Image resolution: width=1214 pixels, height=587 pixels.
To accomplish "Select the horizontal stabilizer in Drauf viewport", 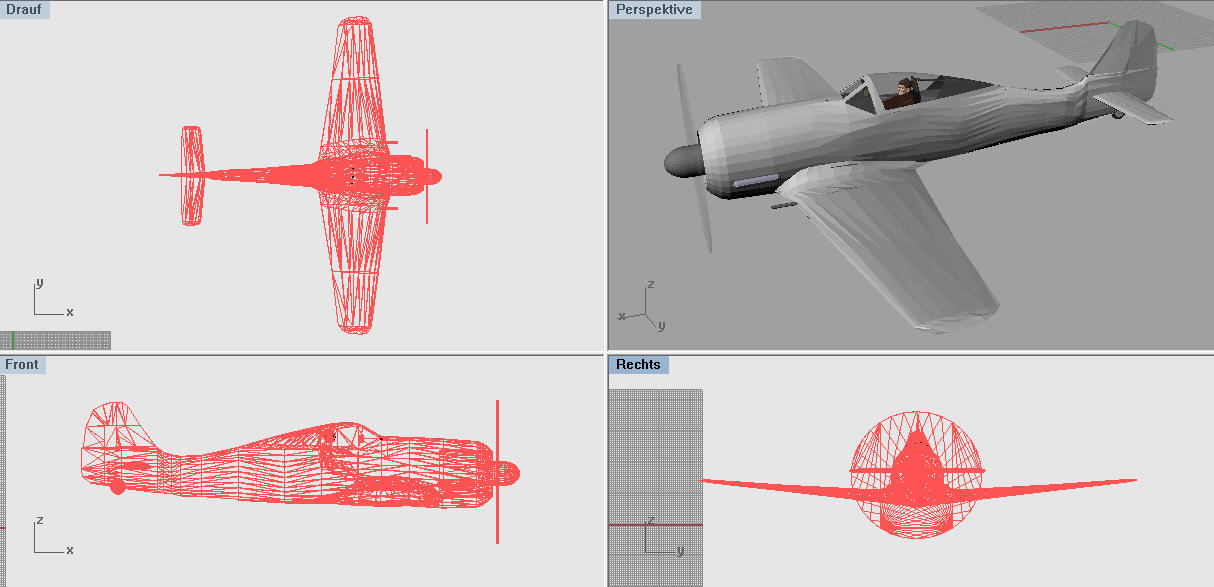I will click(192, 175).
